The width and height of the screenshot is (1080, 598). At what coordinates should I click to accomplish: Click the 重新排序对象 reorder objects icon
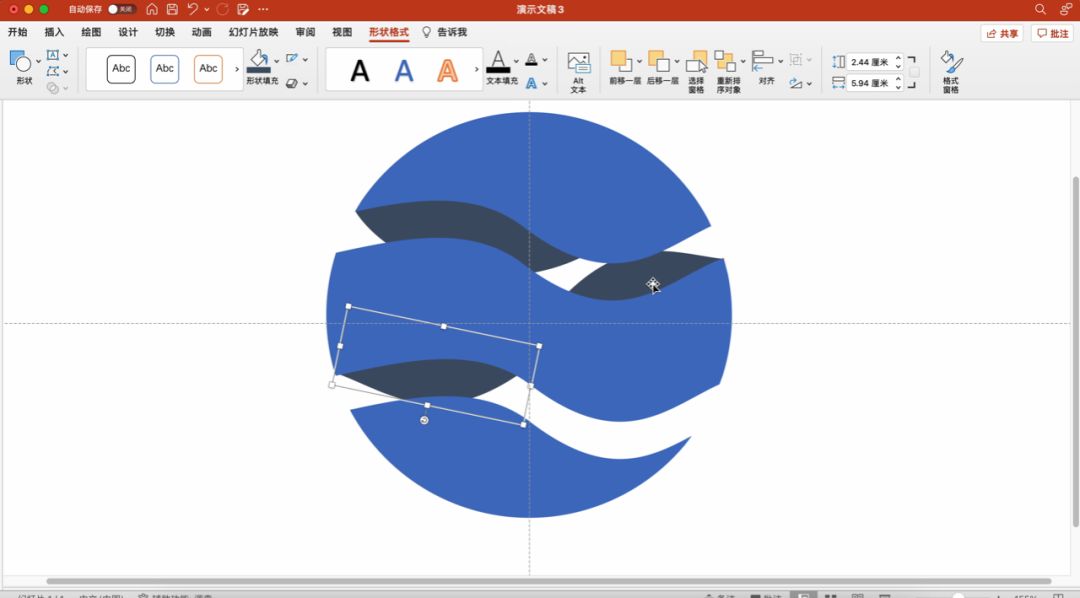pyautogui.click(x=725, y=61)
